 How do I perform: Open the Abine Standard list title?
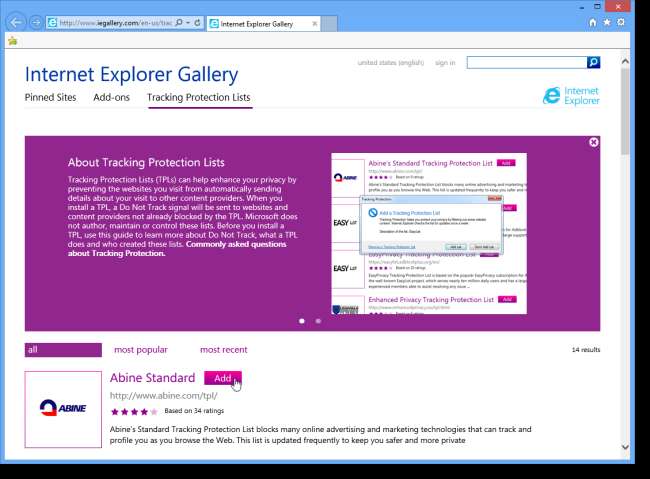[153, 378]
